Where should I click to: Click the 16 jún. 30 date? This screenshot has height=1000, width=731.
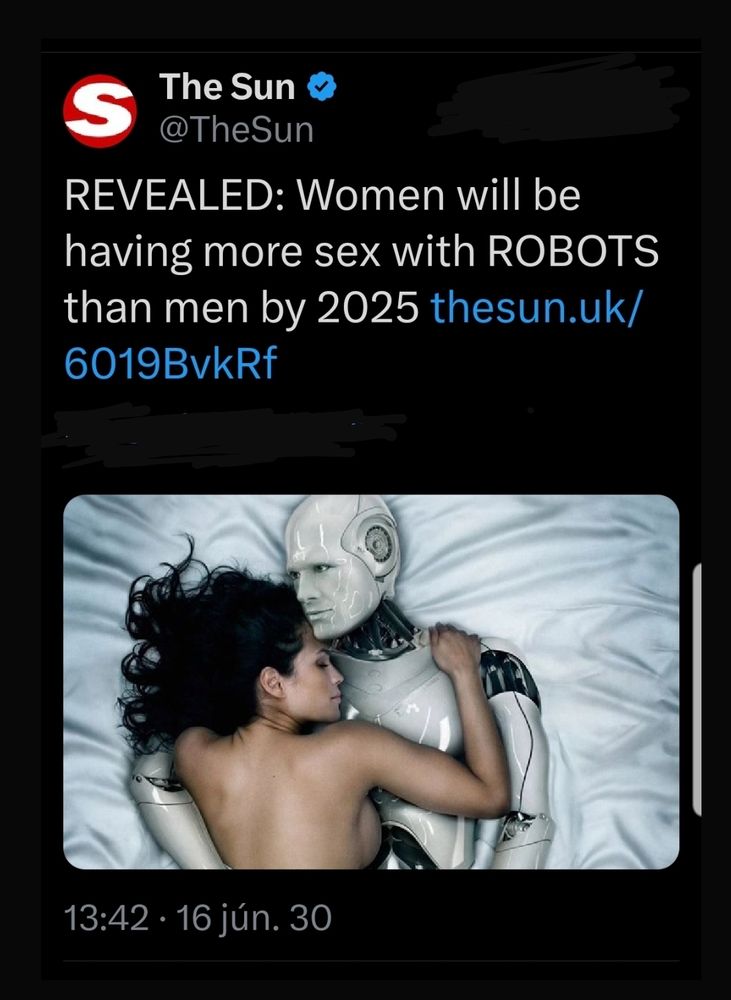253,918
